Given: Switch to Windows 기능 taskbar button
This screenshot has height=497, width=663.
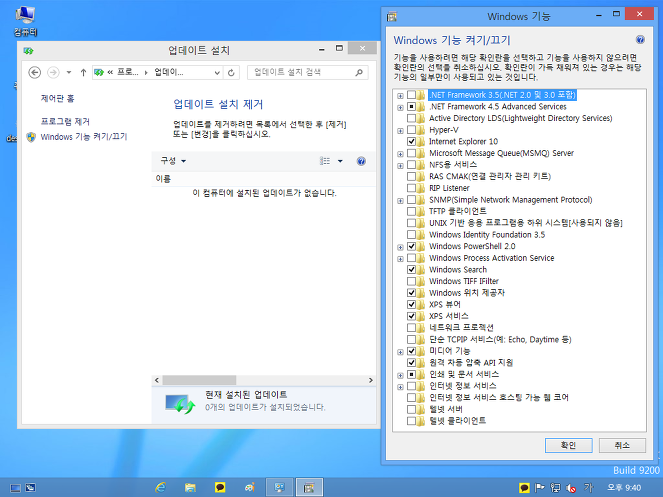Looking at the screenshot, I should click(x=310, y=487).
